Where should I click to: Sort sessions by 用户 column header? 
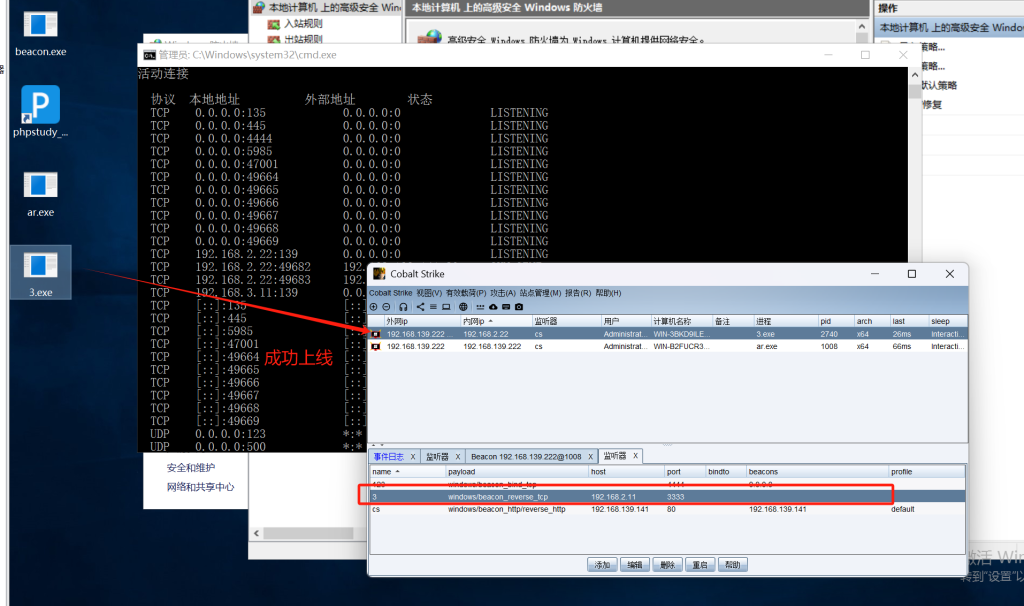(x=626, y=321)
